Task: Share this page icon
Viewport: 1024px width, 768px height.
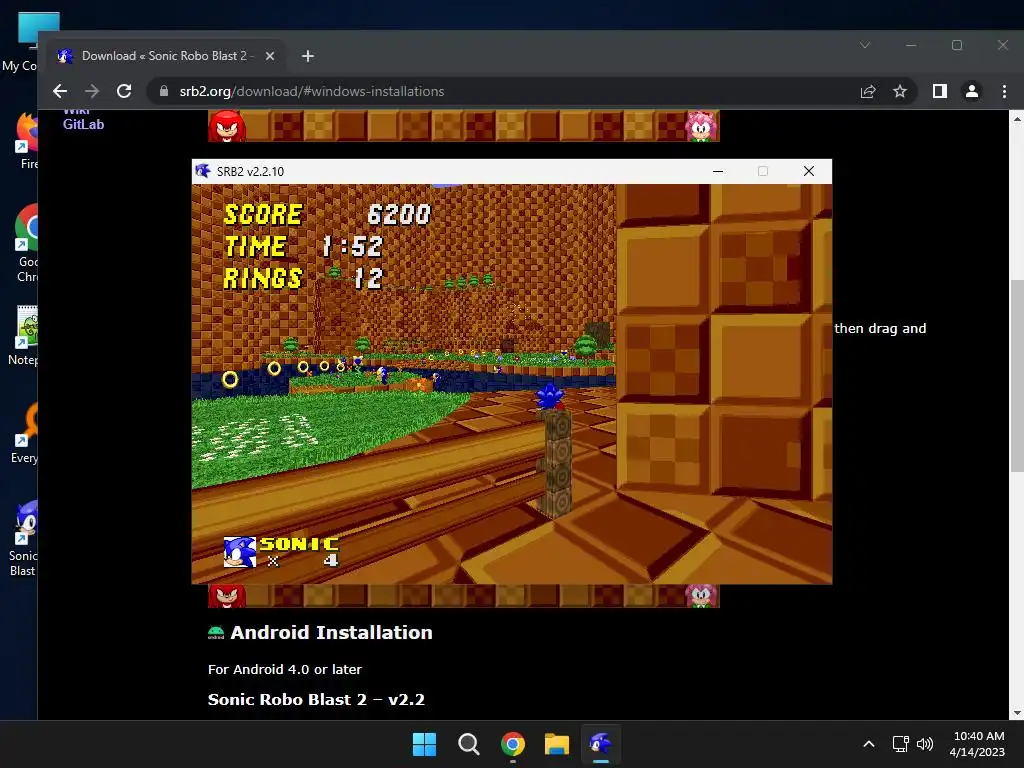Action: tap(868, 91)
